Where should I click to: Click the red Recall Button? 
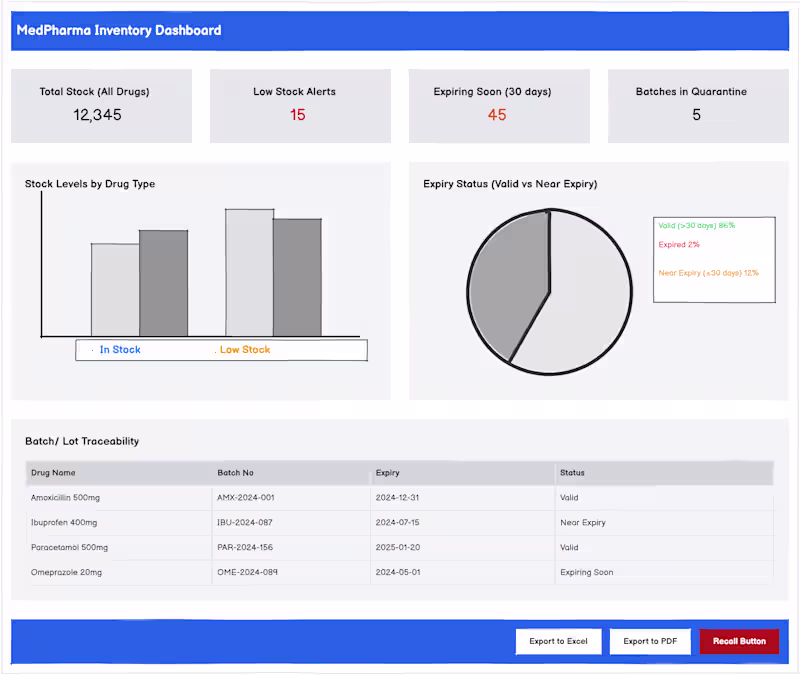(739, 641)
